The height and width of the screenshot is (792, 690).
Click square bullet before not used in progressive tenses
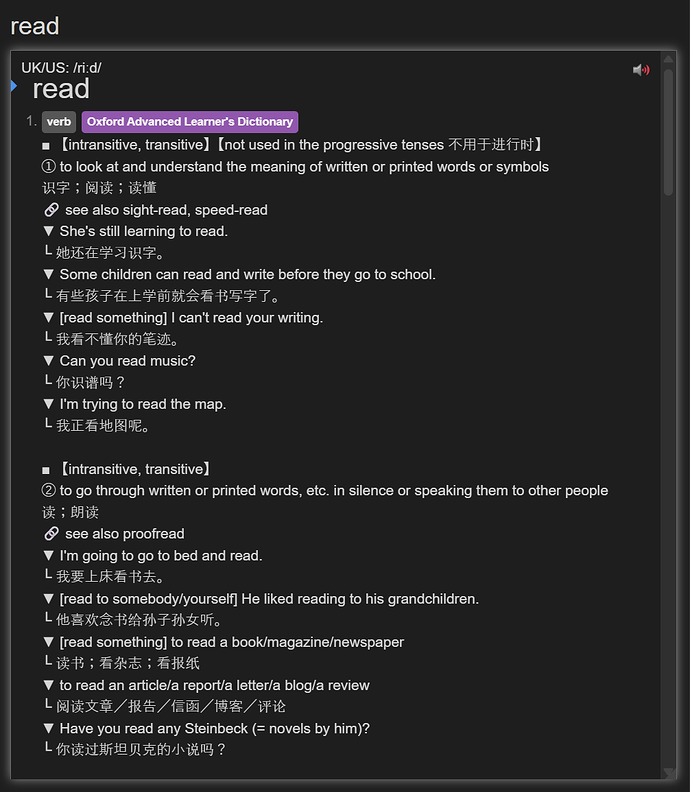tap(46, 146)
